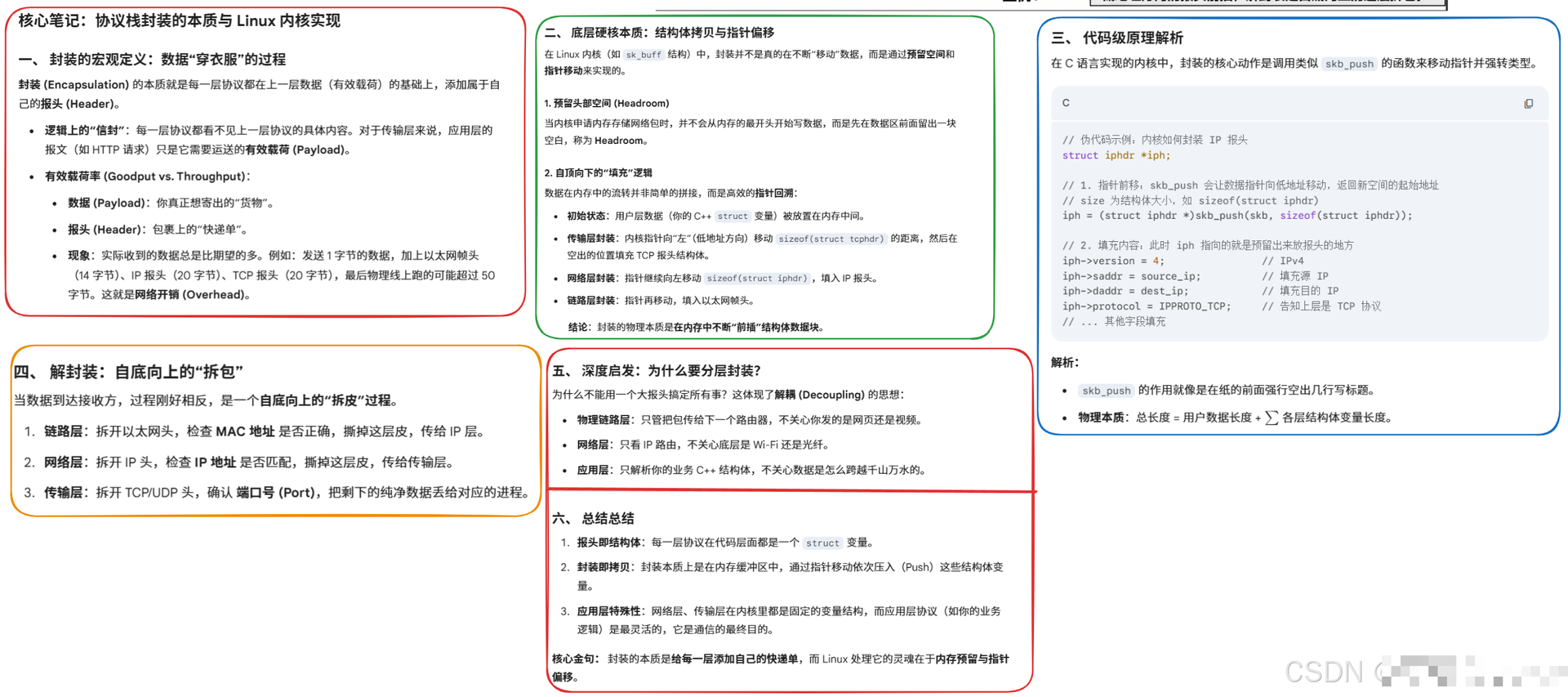This screenshot has height=697, width=1568.
Task: Click the bullet label '物理本质'
Action: coord(1102,418)
